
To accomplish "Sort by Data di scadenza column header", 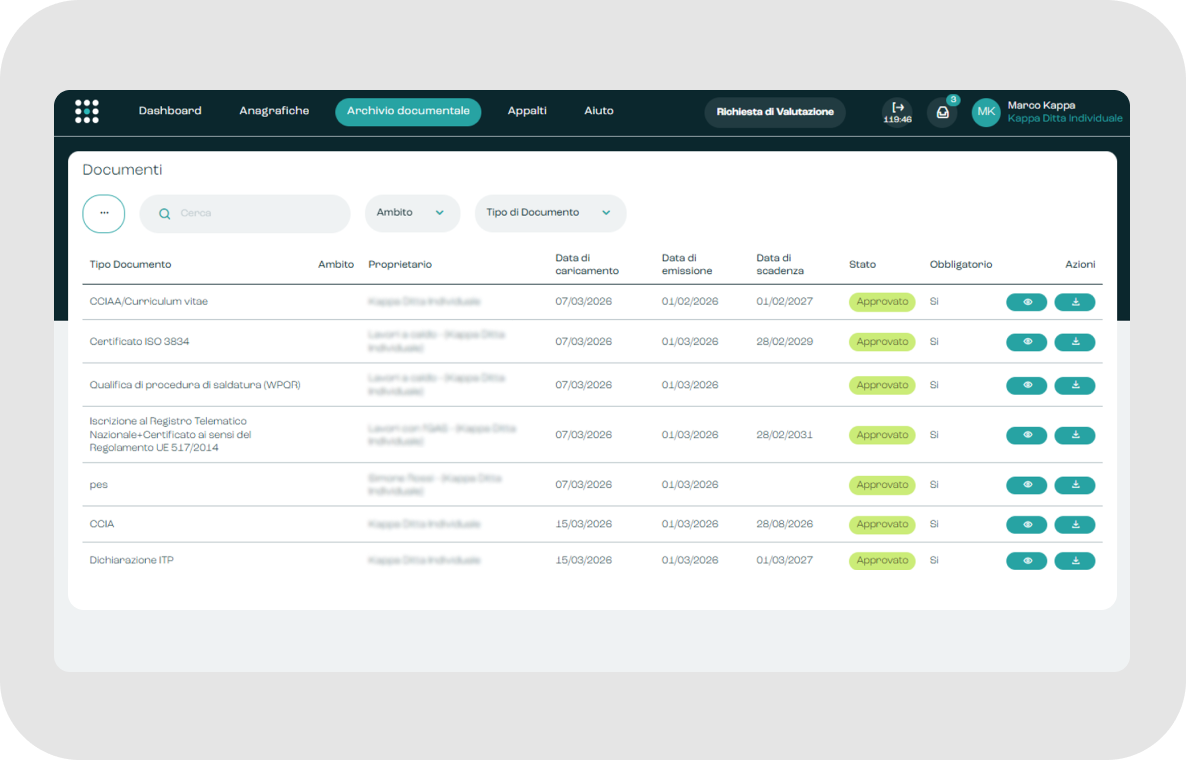I will point(780,265).
